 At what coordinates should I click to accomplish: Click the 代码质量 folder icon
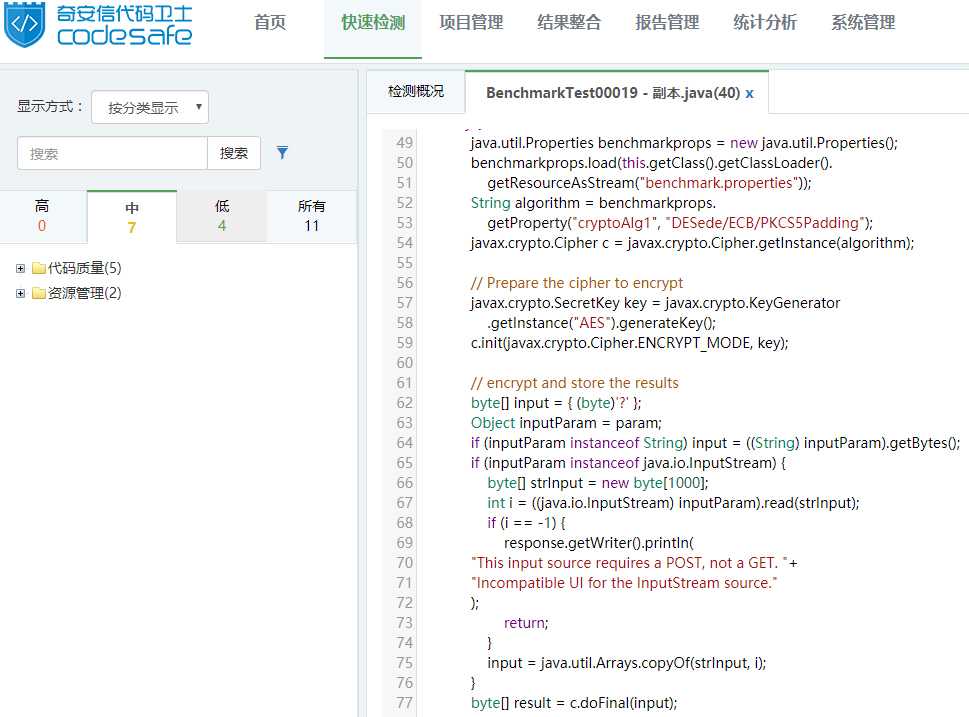coord(39,268)
